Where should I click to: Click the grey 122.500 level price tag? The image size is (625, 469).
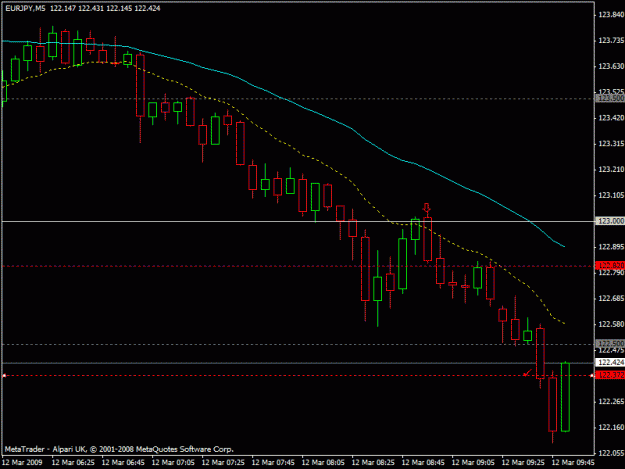pyautogui.click(x=610, y=343)
